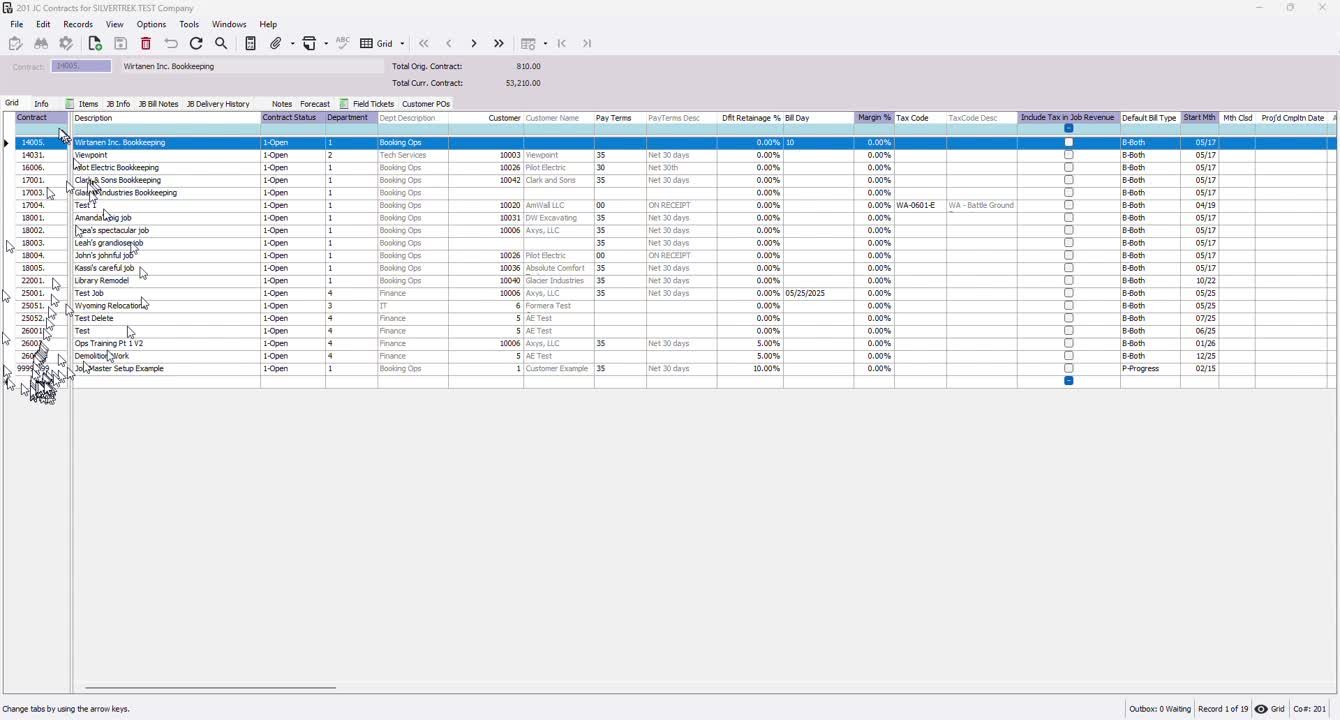The width and height of the screenshot is (1340, 720).
Task: Switch to the Forecast tab
Action: (315, 104)
